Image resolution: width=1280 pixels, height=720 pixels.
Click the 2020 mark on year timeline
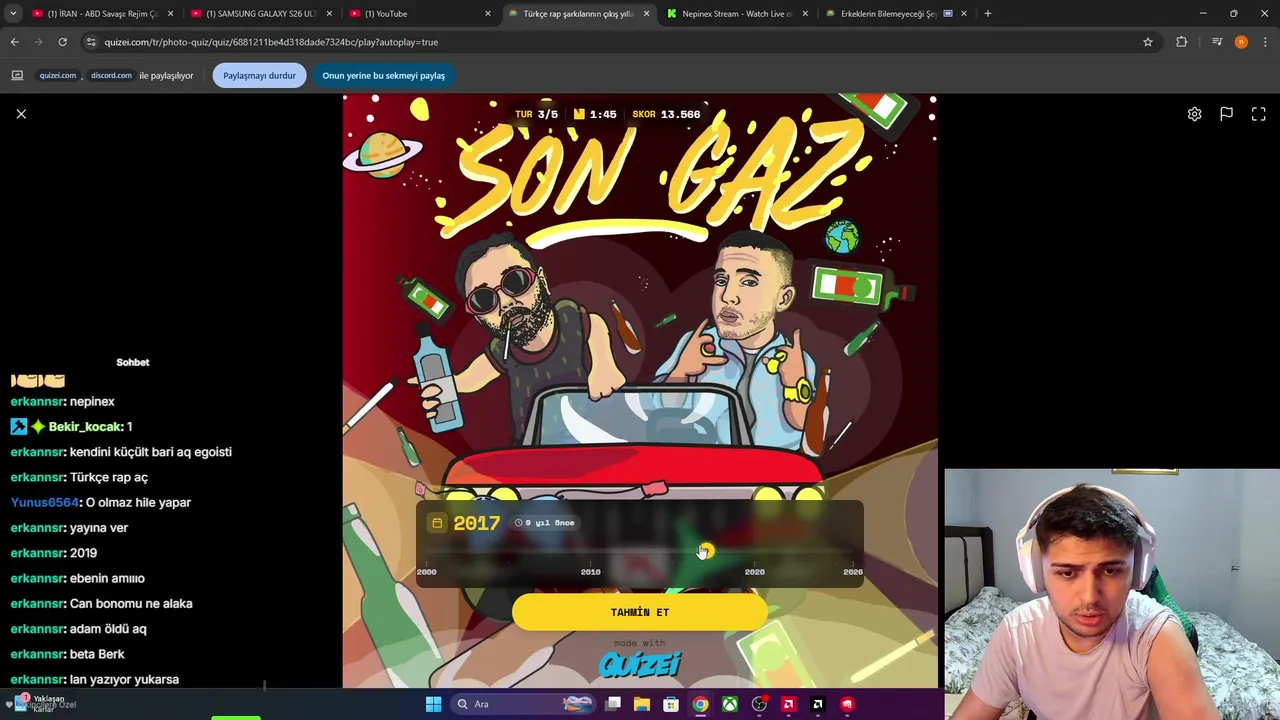pos(754,572)
